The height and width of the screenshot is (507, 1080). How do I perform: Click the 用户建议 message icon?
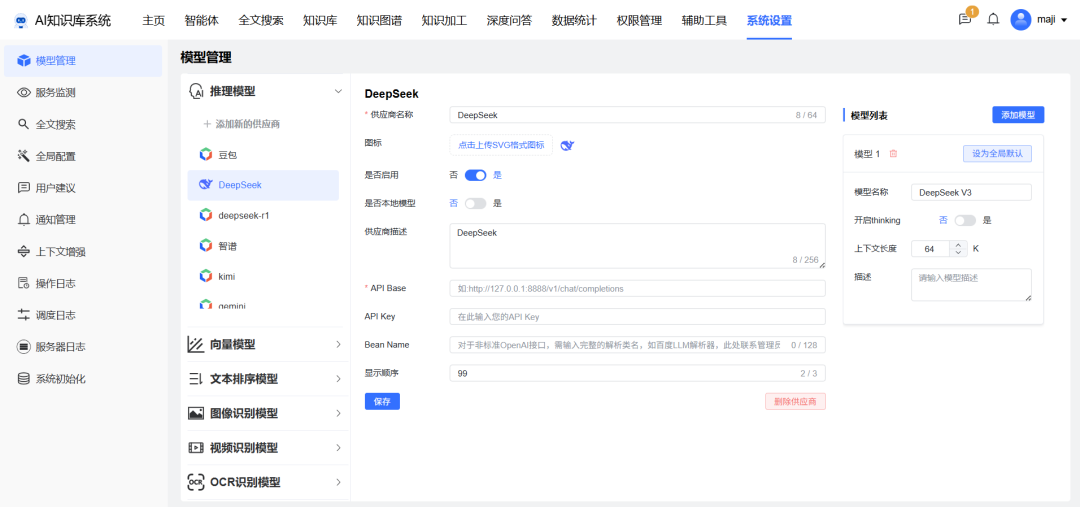coord(24,187)
